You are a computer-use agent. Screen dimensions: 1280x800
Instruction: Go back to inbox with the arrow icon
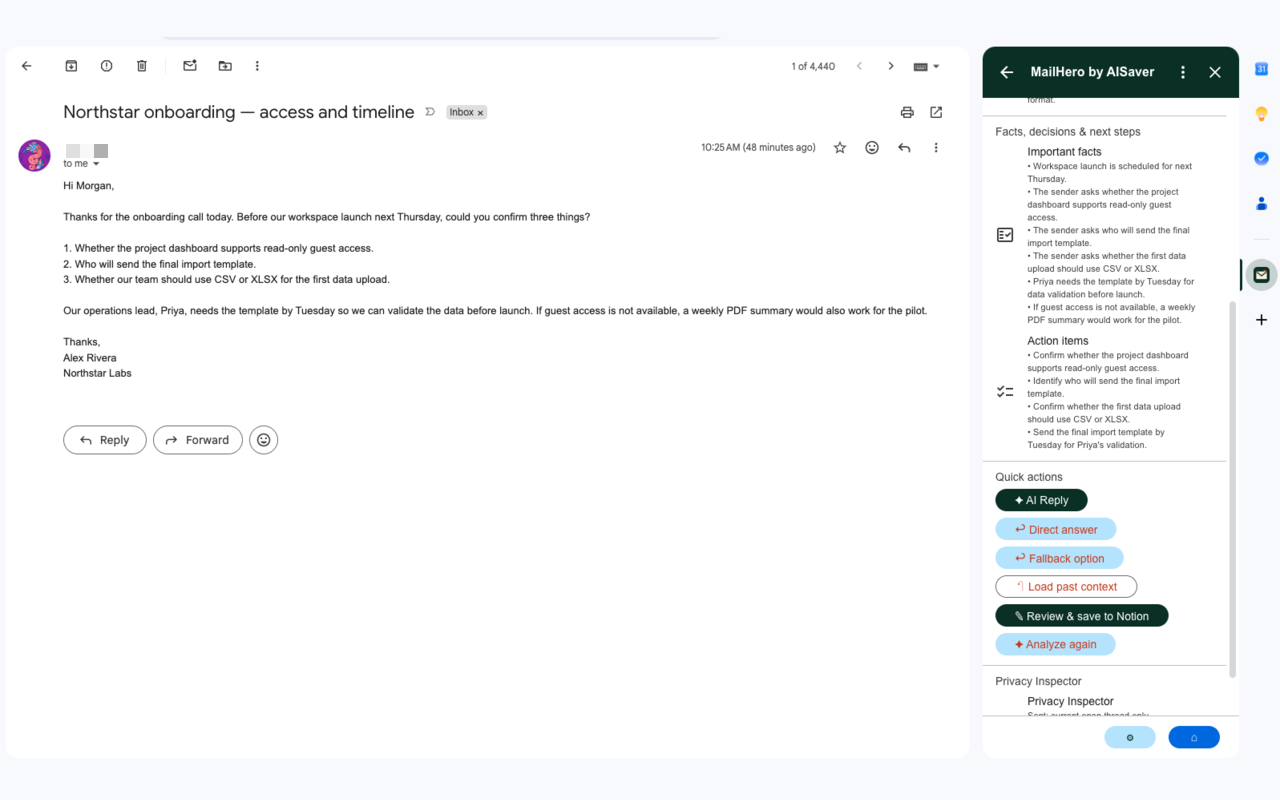[x=27, y=66]
